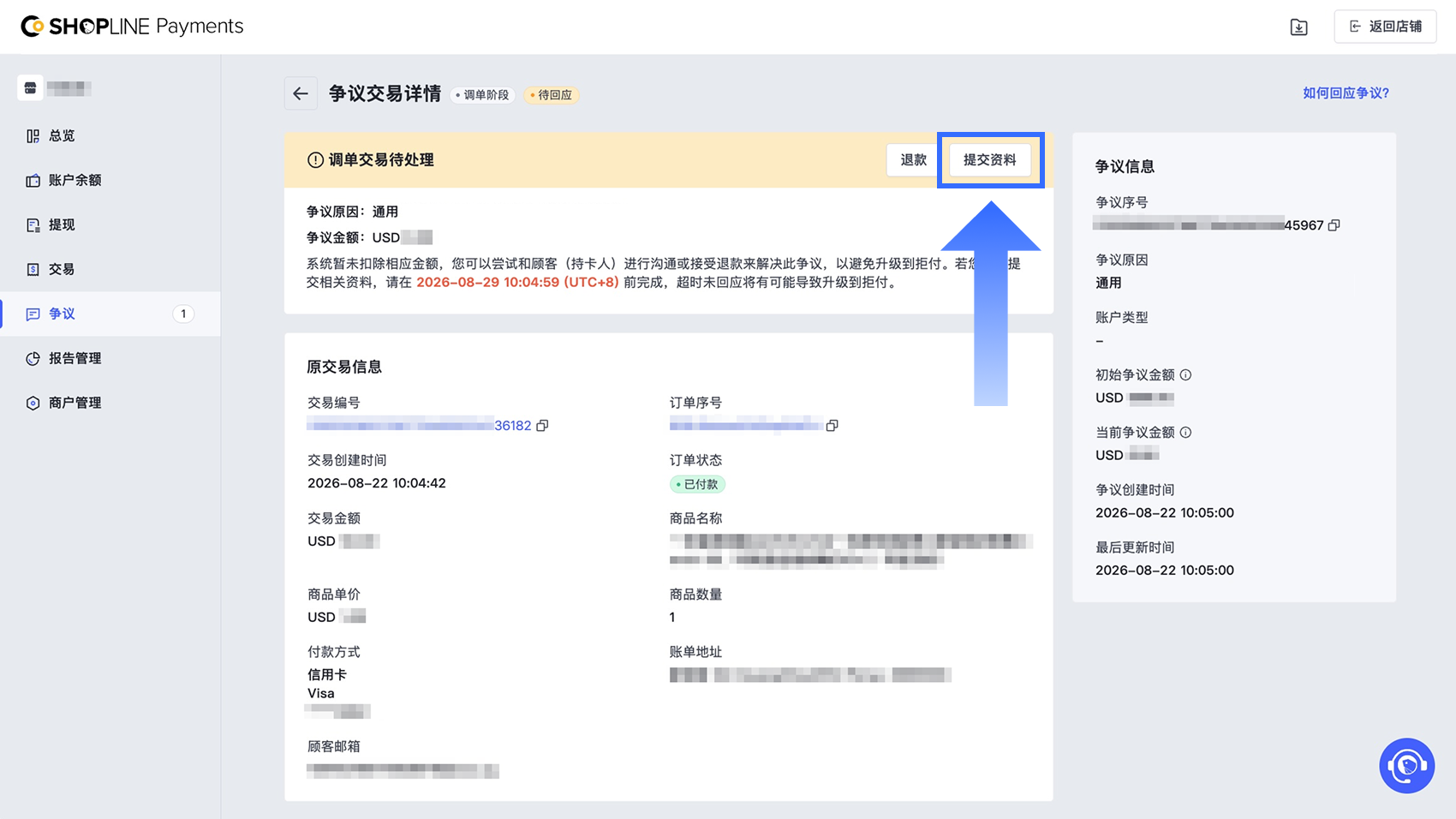Click the 账户余额 wallet icon

click(33, 181)
